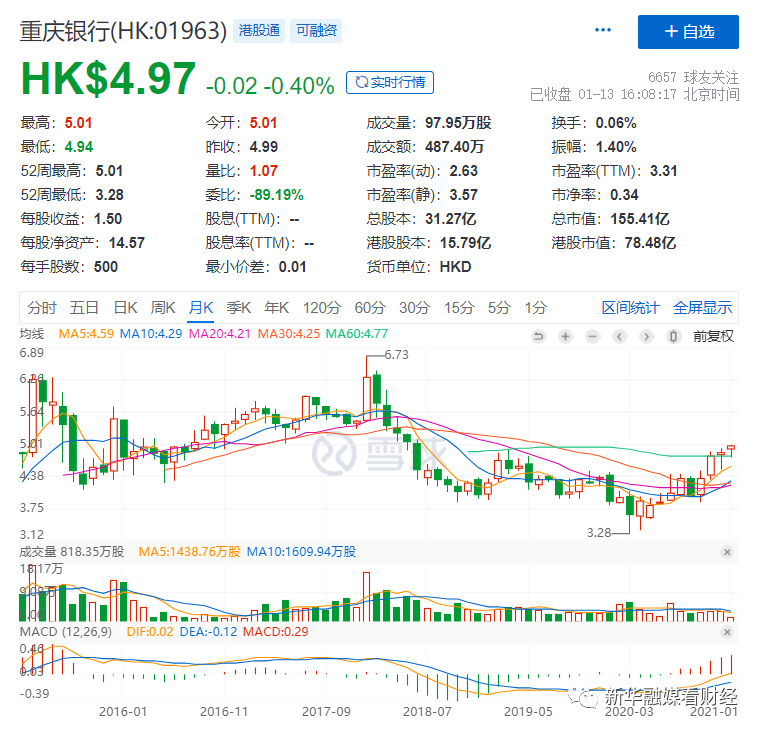The height and width of the screenshot is (730, 762).
Task: Click the 6.73 high price marker
Action: pyautogui.click(x=397, y=355)
